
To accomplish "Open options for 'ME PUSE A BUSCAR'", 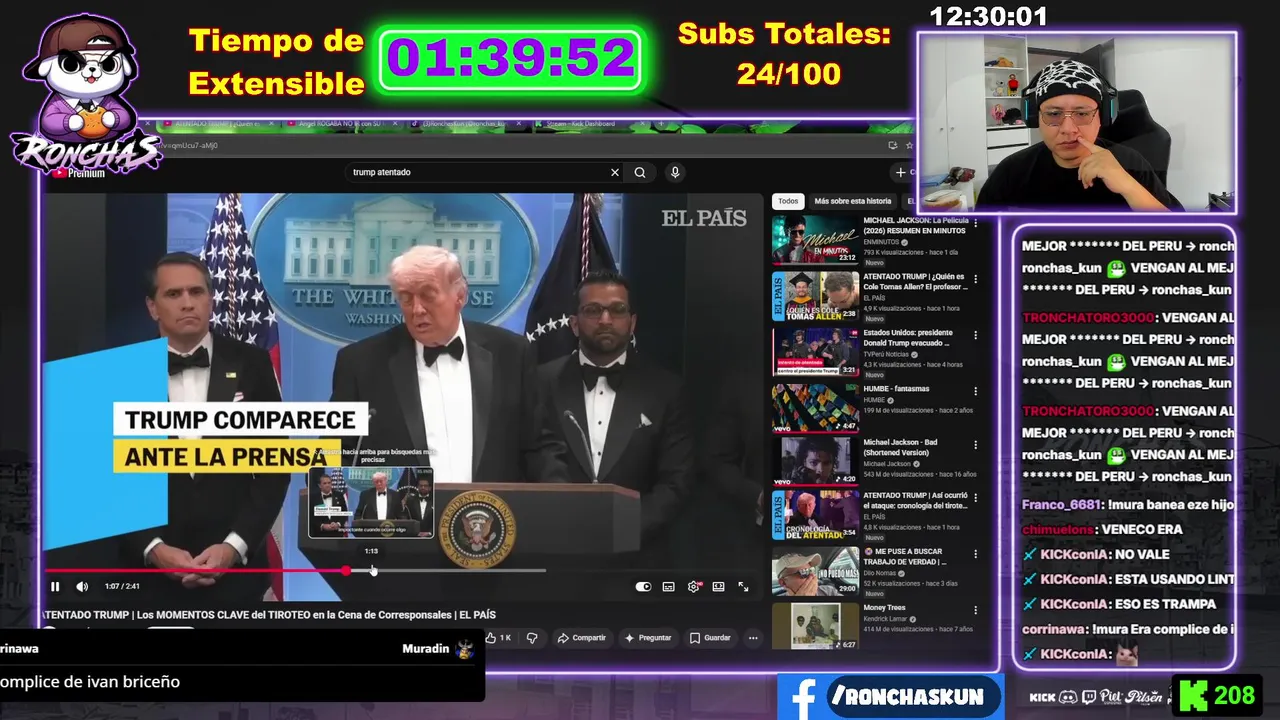I will (976, 552).
